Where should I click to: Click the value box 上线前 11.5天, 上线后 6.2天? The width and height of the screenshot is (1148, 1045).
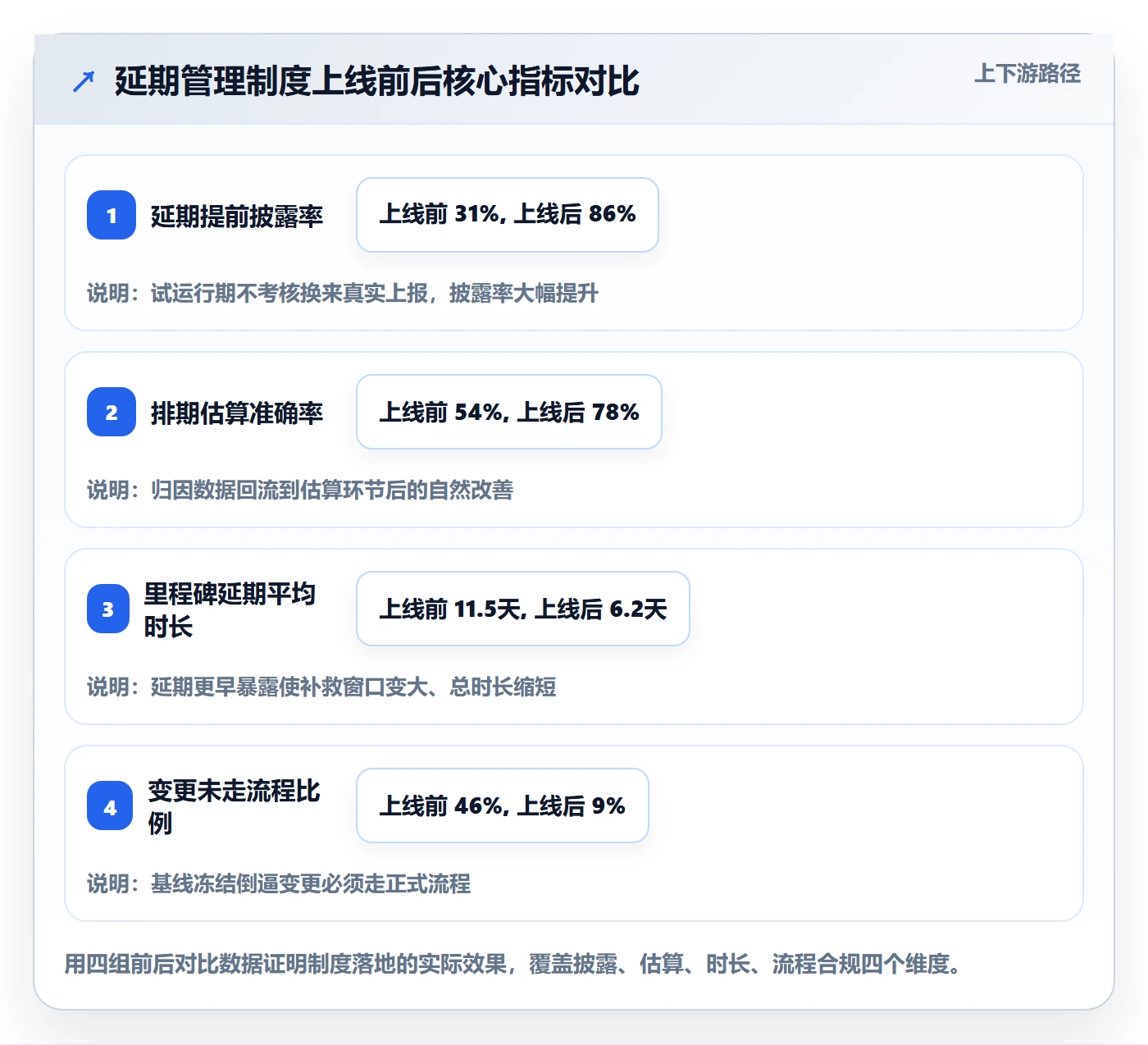pos(523,609)
